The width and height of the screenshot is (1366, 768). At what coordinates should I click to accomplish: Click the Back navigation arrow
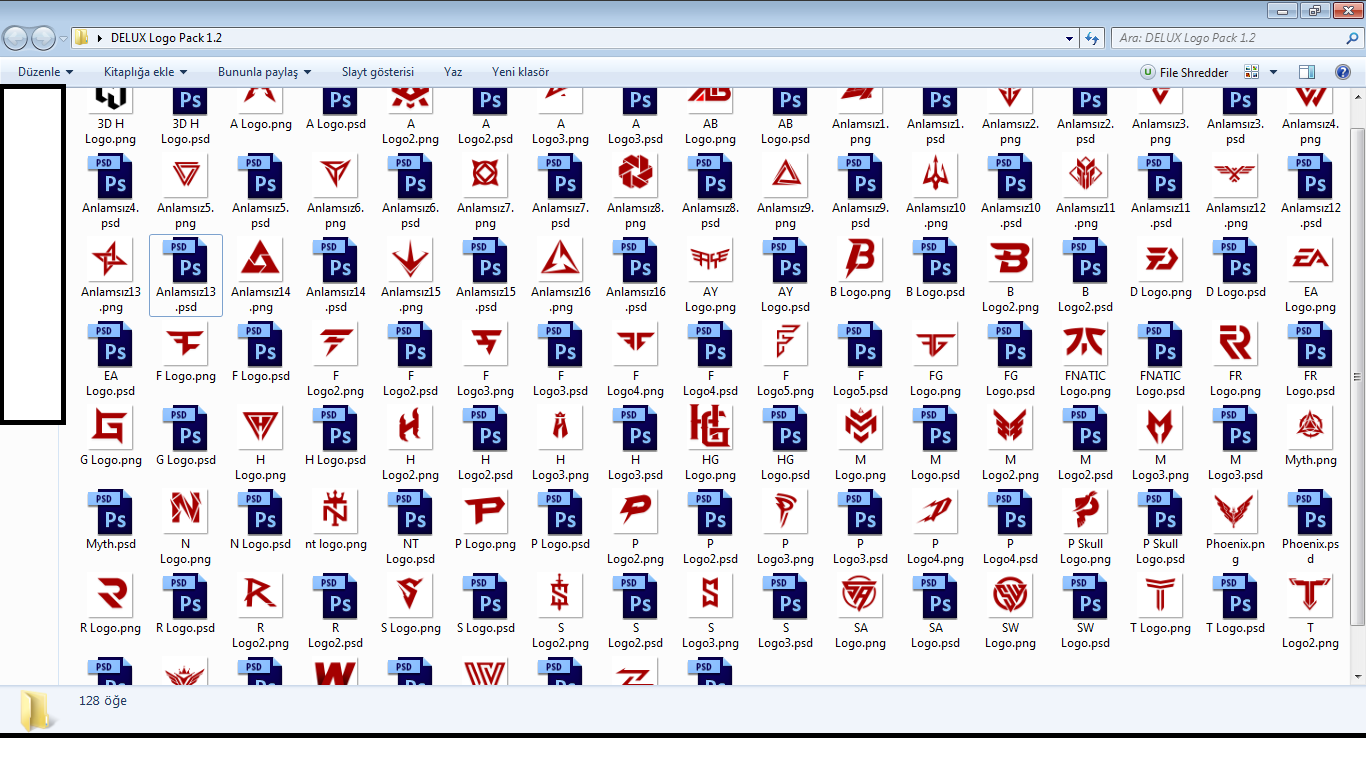15,38
